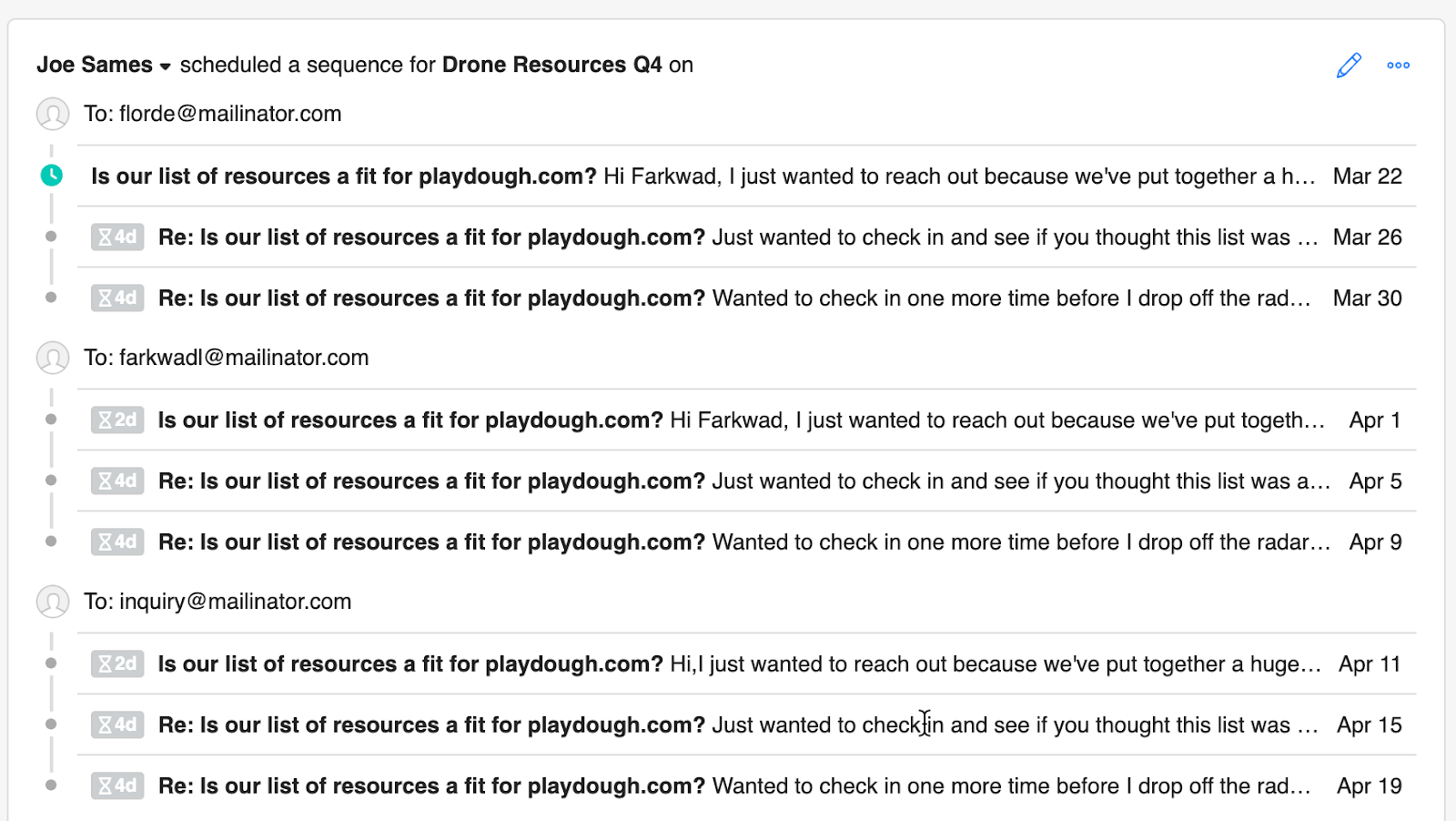Open the Drone Resources Q4 sequence link
The height and width of the screenshot is (821, 1456).
551,66
